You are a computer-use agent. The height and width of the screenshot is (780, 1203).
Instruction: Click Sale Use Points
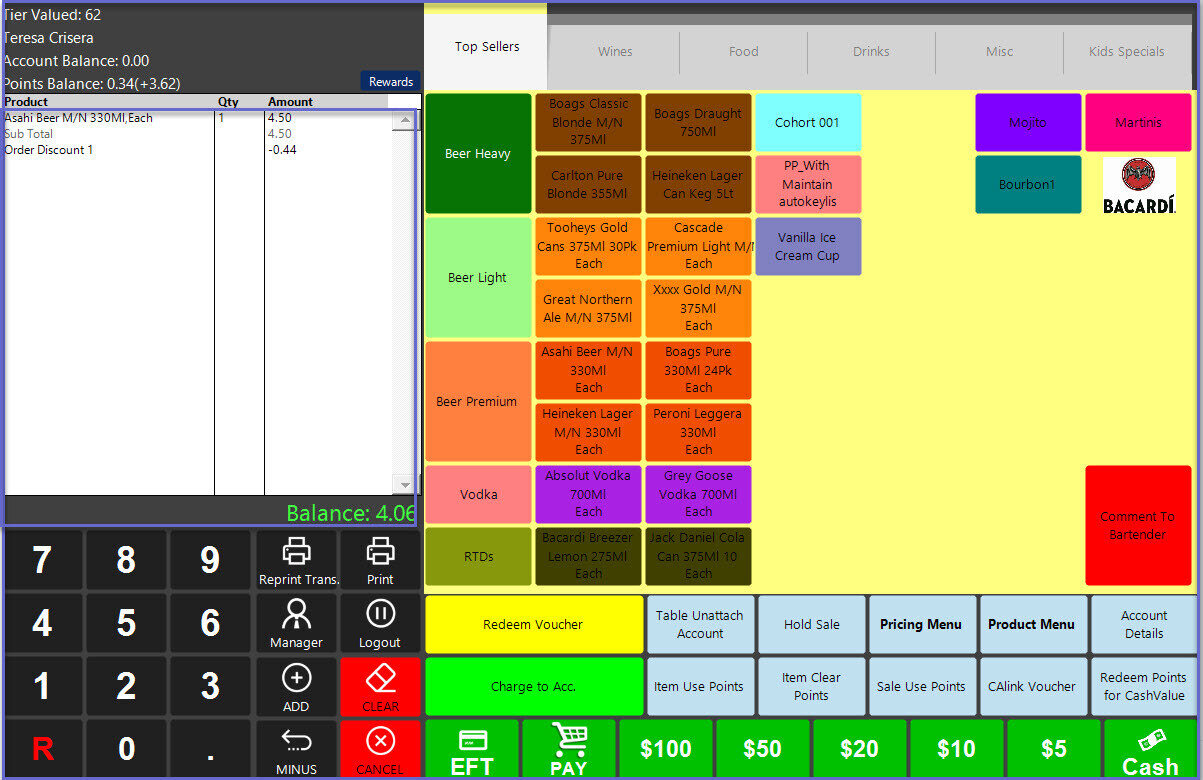(x=921, y=687)
